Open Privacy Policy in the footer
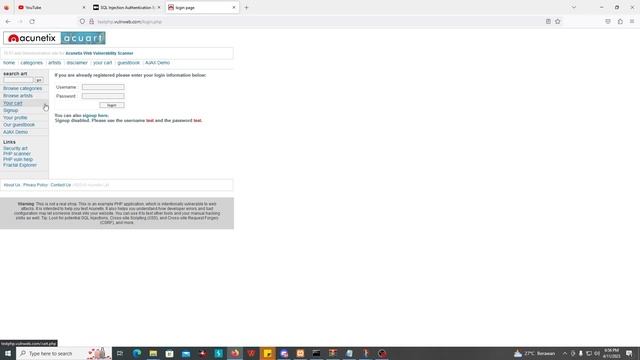This screenshot has height=360, width=640. (x=36, y=185)
